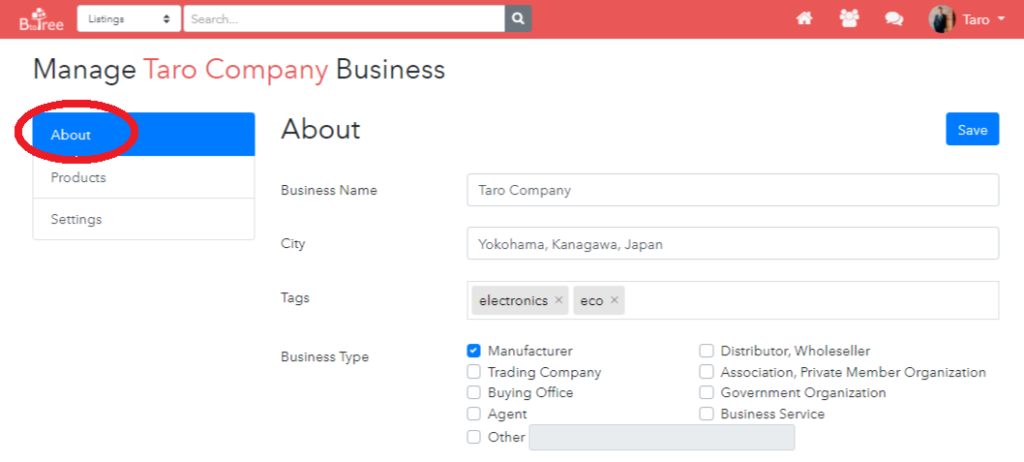The width and height of the screenshot is (1024, 462).
Task: Uncheck the Manufacturer checkbox
Action: (x=473, y=351)
